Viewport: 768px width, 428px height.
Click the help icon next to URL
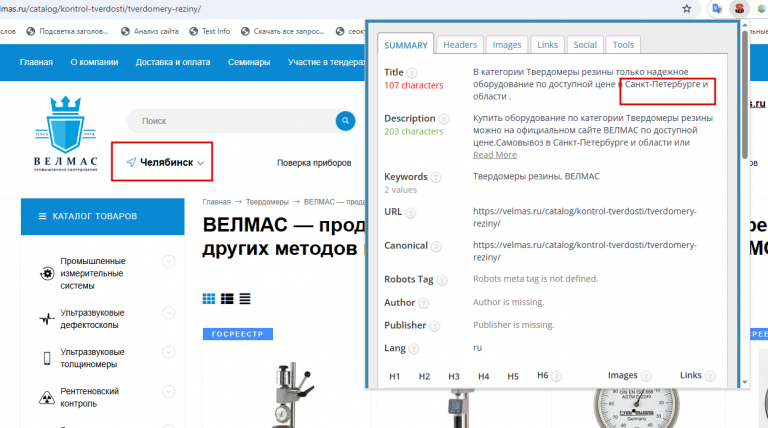[x=410, y=213]
